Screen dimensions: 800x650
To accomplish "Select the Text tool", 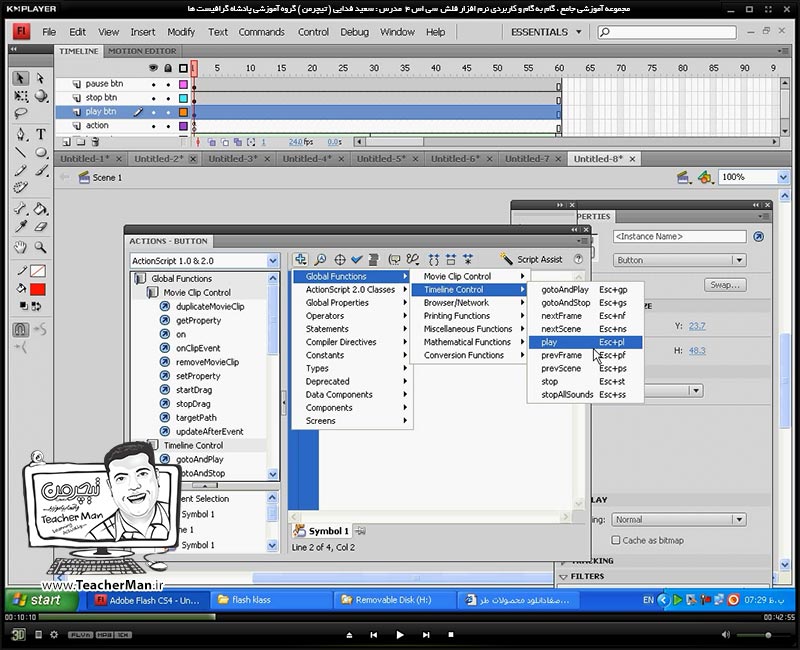I will coord(41,134).
